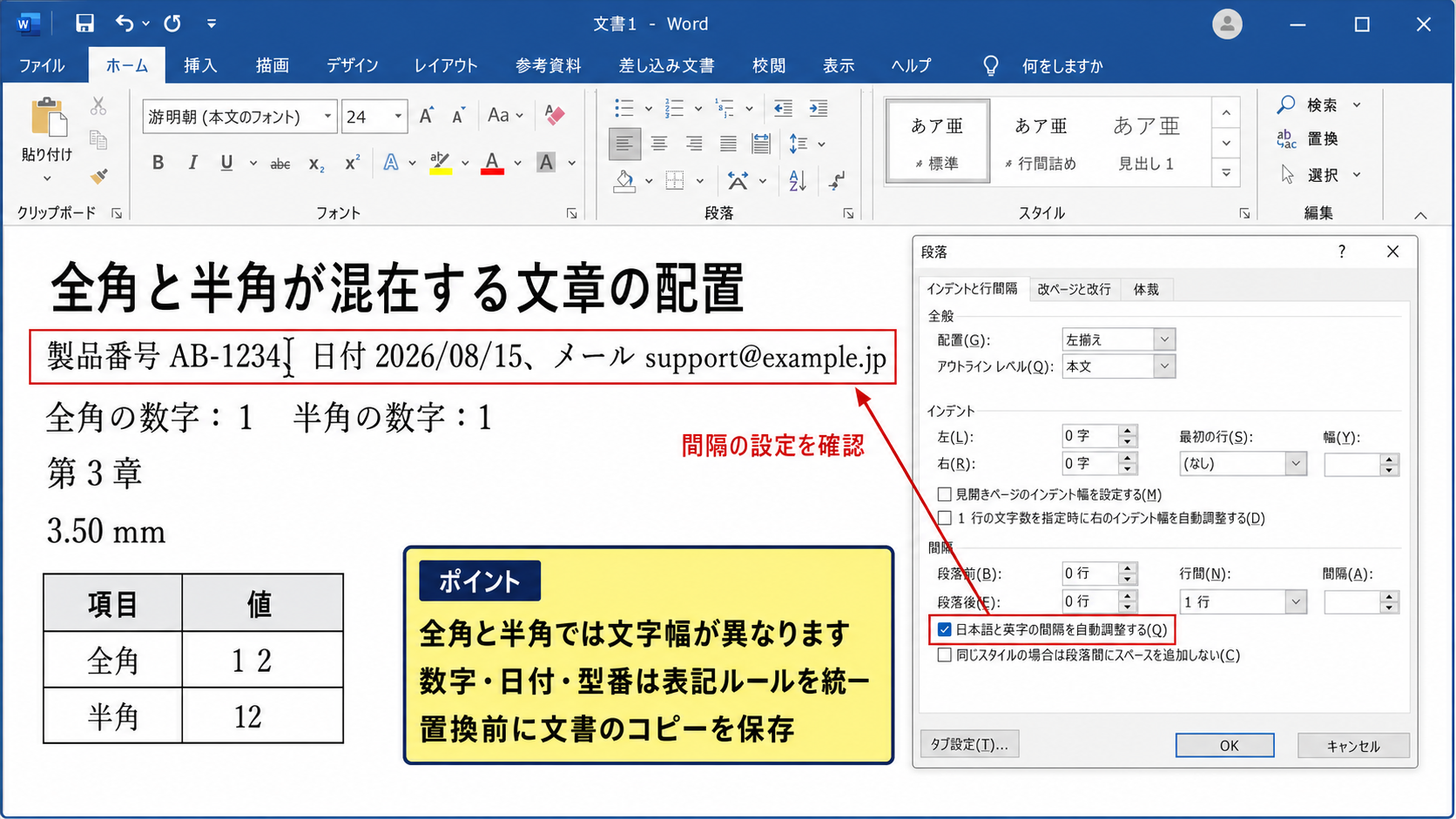The height and width of the screenshot is (819, 1456).
Task: Click the Paste (貼り付け) clipboard icon
Action: click(x=49, y=117)
